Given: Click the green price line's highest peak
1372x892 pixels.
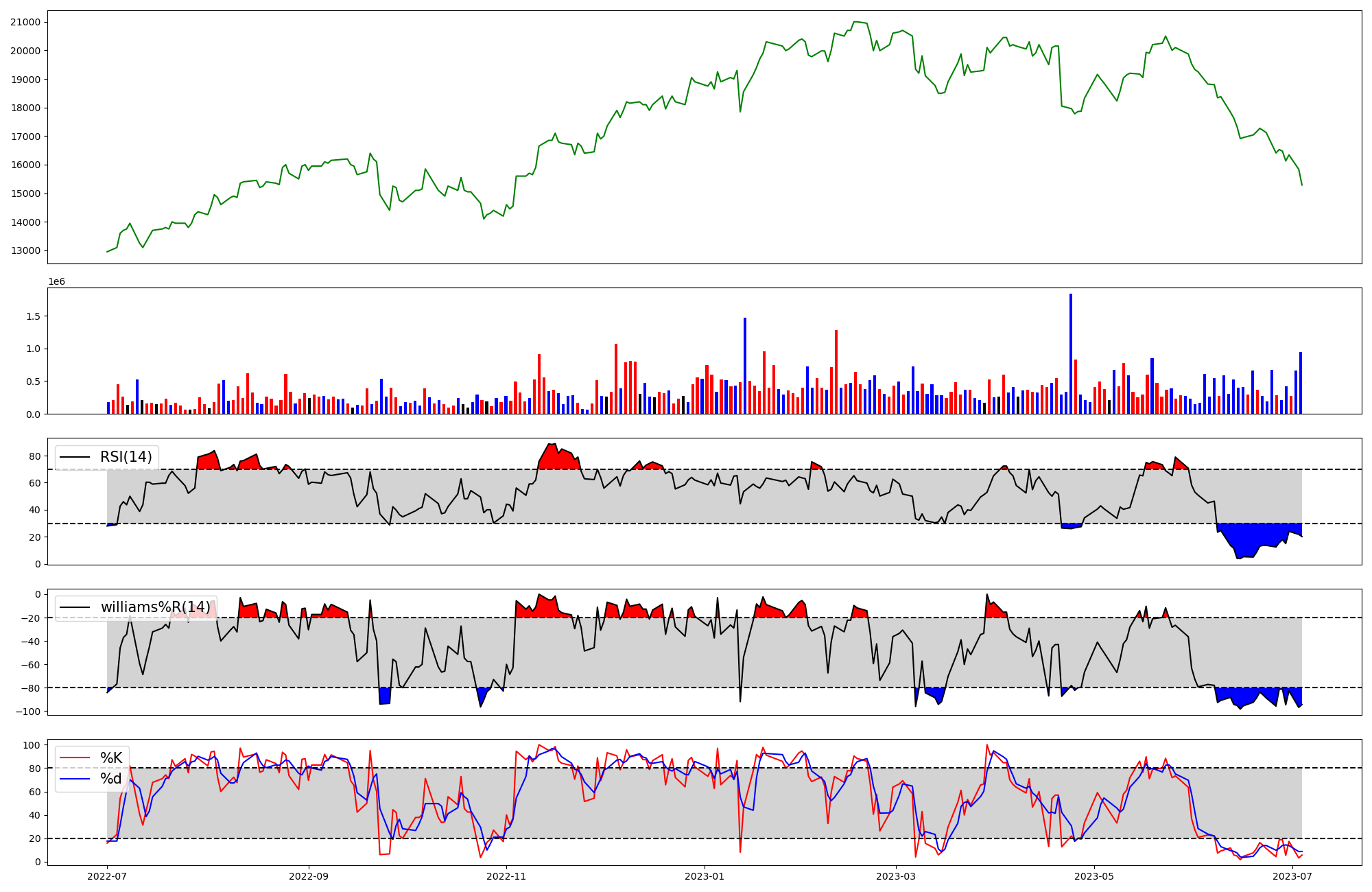Looking at the screenshot, I should click(x=855, y=22).
